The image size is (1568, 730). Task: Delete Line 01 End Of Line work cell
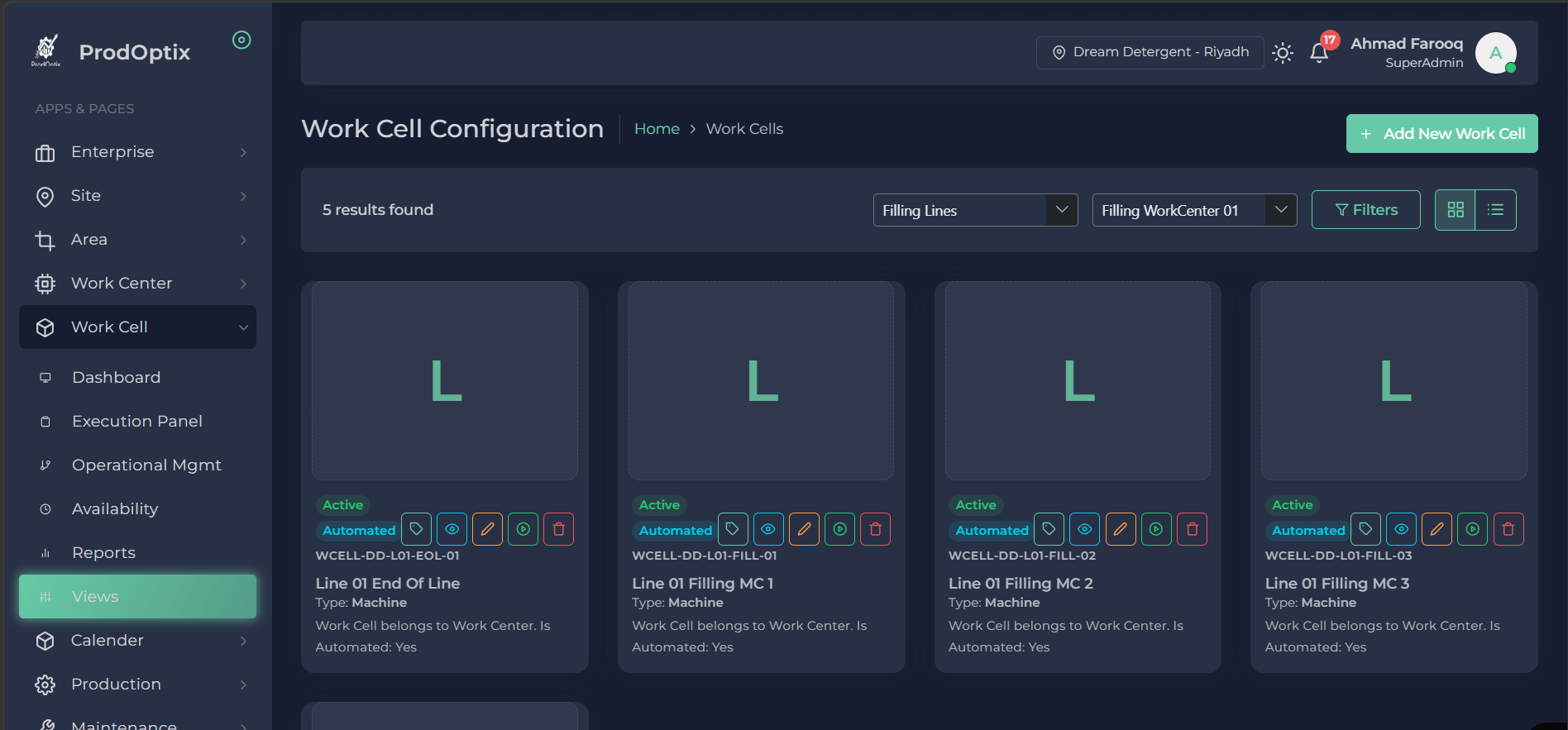[558, 529]
